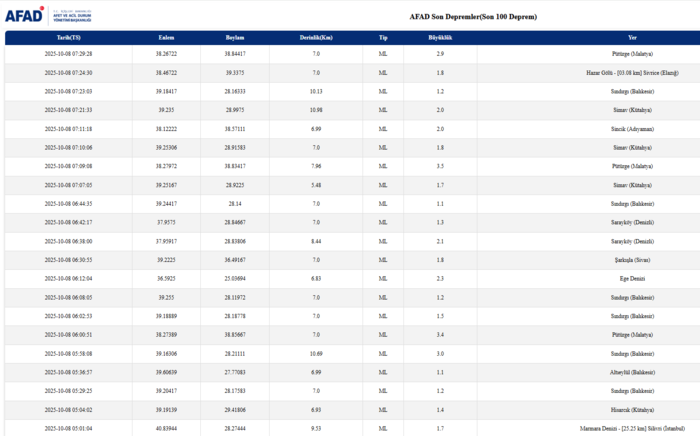Click depth value 8.44
Screen dimensions: 700x436
[x=316, y=241]
